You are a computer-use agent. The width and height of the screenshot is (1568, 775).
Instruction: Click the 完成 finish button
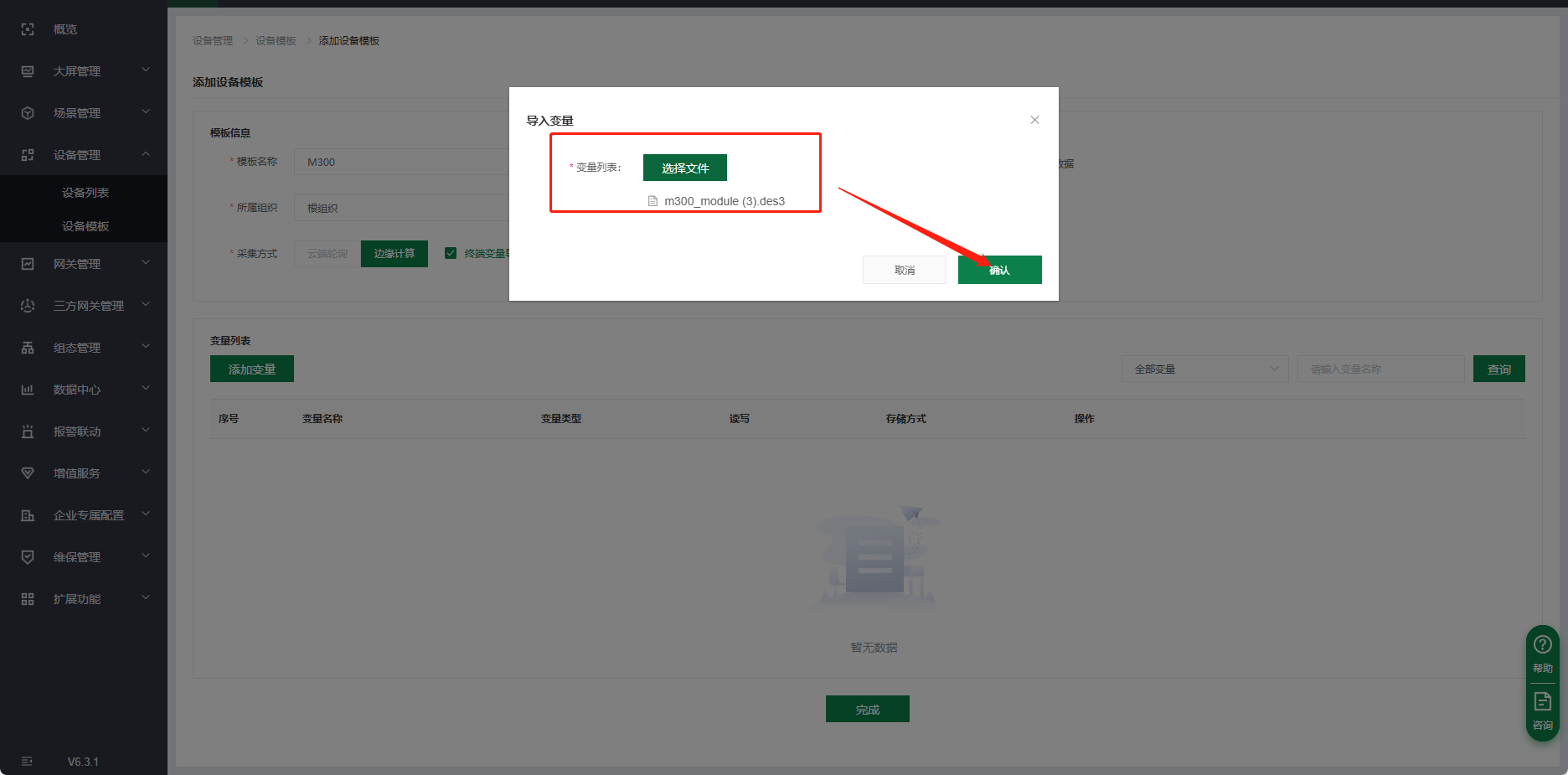[868, 709]
